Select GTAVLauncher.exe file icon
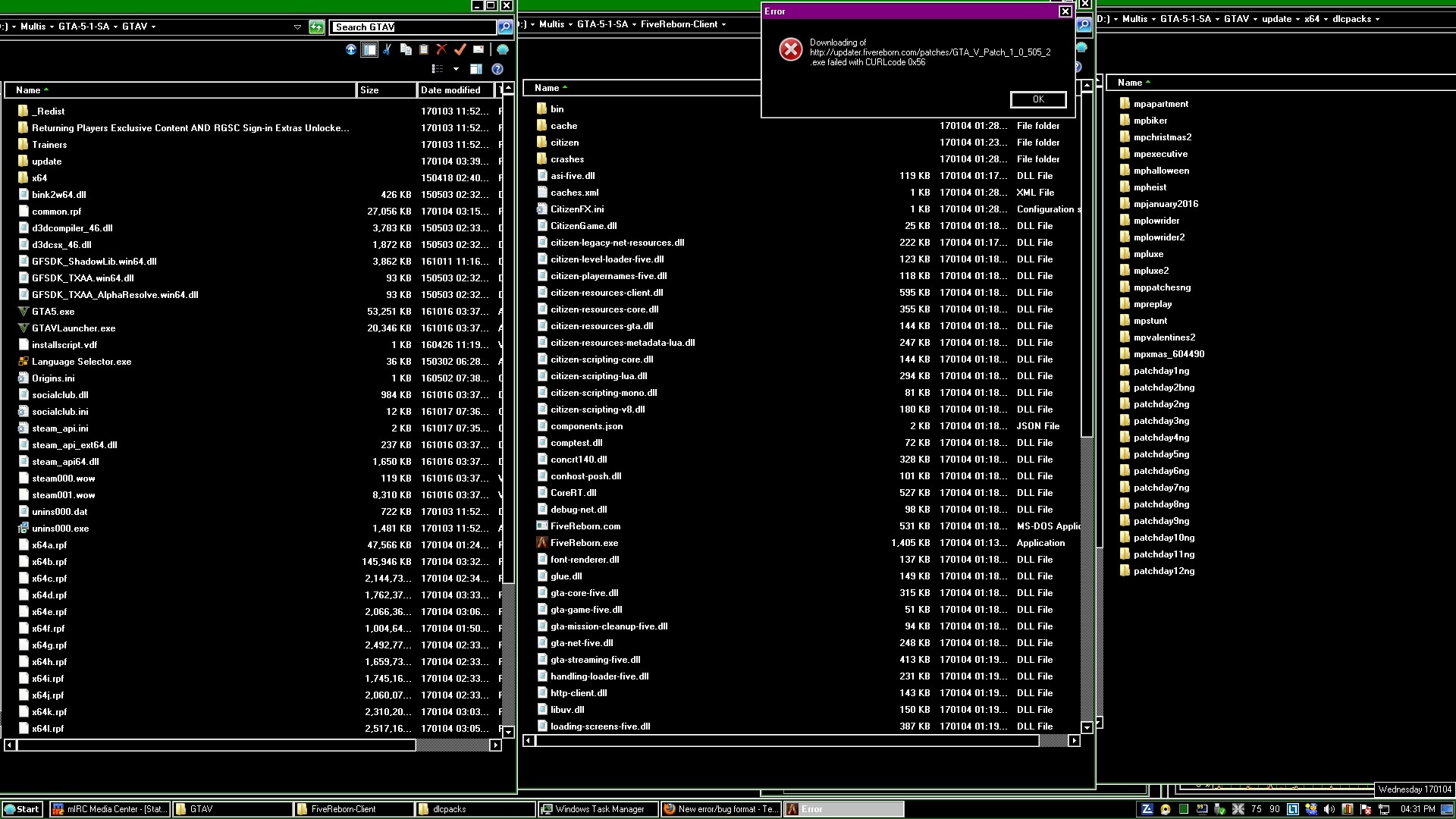The width and height of the screenshot is (1456, 819). (24, 328)
